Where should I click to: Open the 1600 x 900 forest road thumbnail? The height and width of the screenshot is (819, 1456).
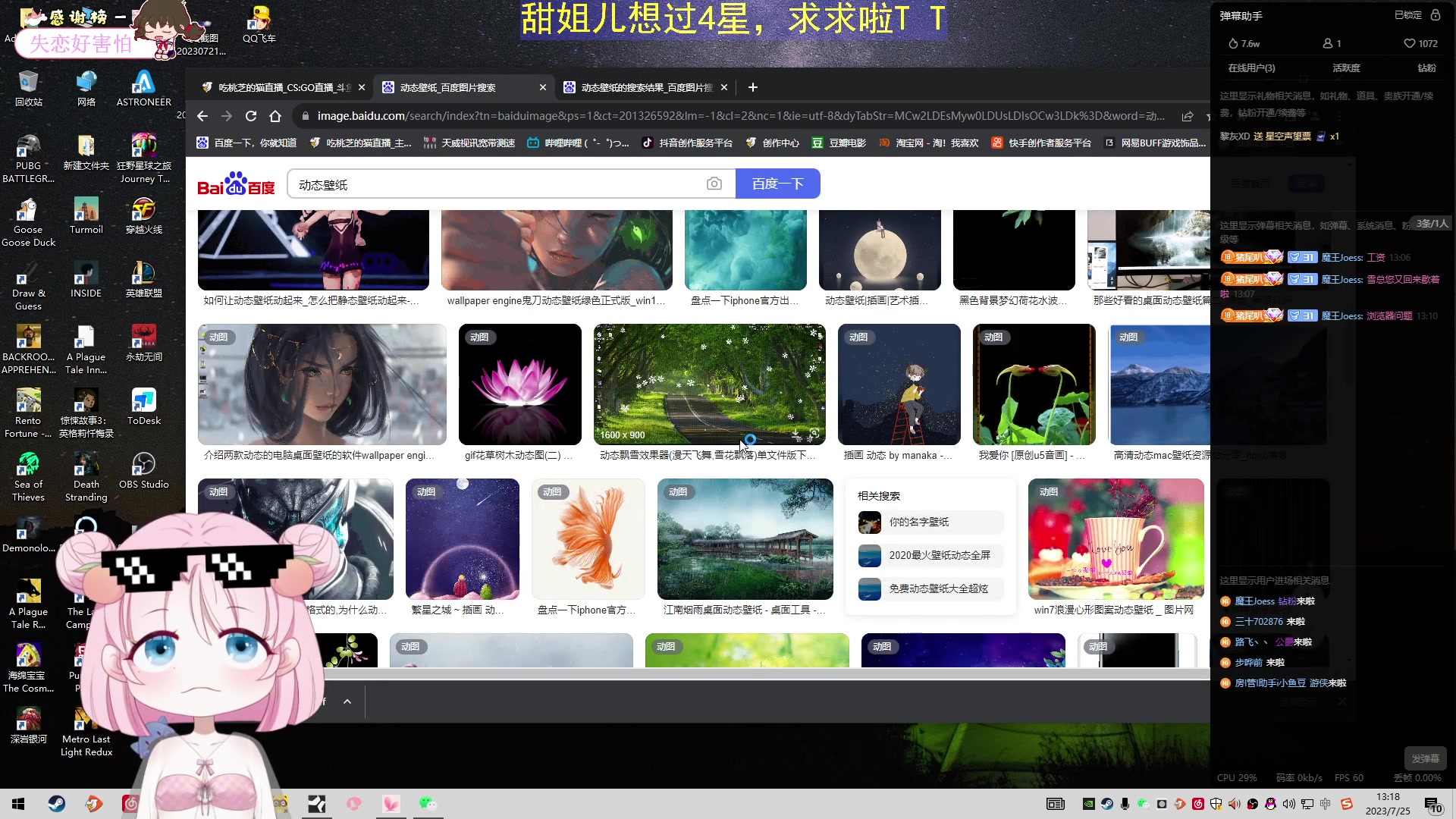(x=709, y=384)
